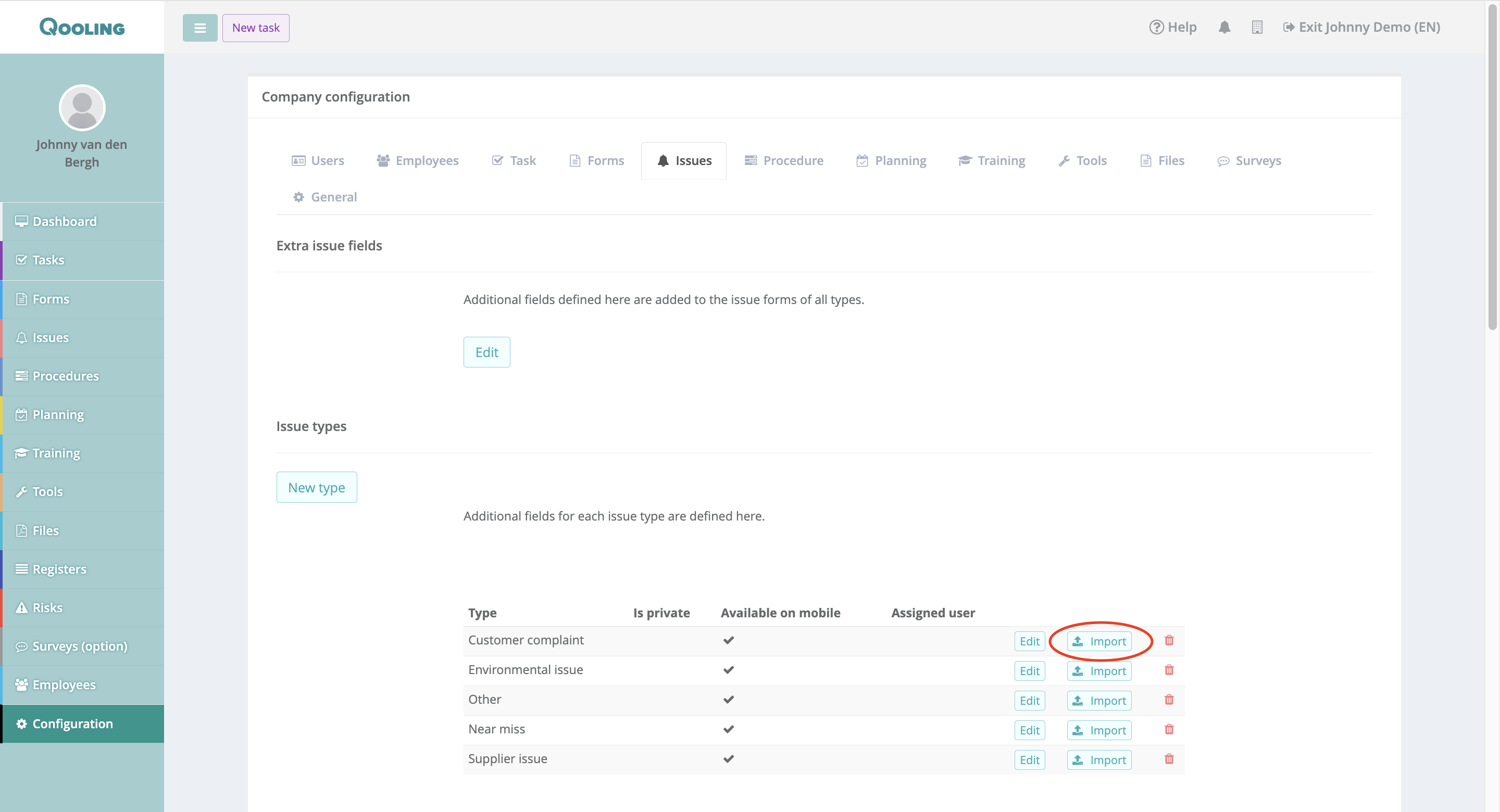1500x812 pixels.
Task: Edit the Other issue type
Action: coord(1029,701)
